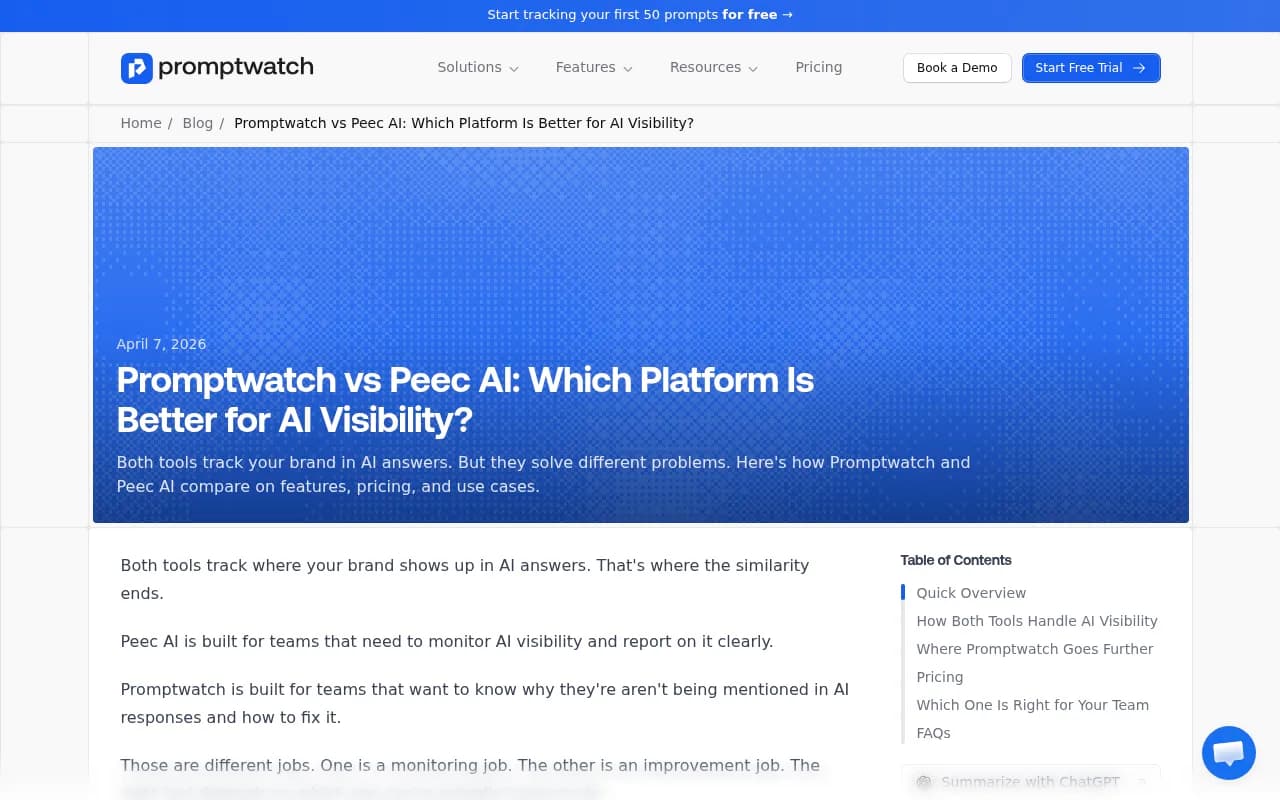Click Start Free Trial button
The height and width of the screenshot is (800, 1280).
1091,68
